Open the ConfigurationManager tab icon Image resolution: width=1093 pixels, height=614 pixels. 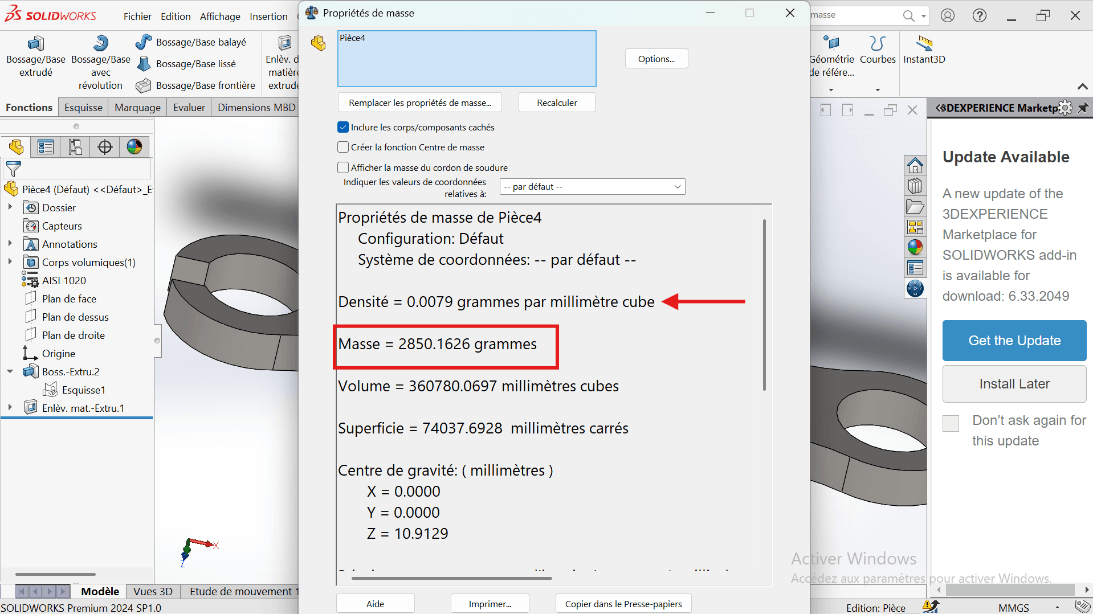75,147
